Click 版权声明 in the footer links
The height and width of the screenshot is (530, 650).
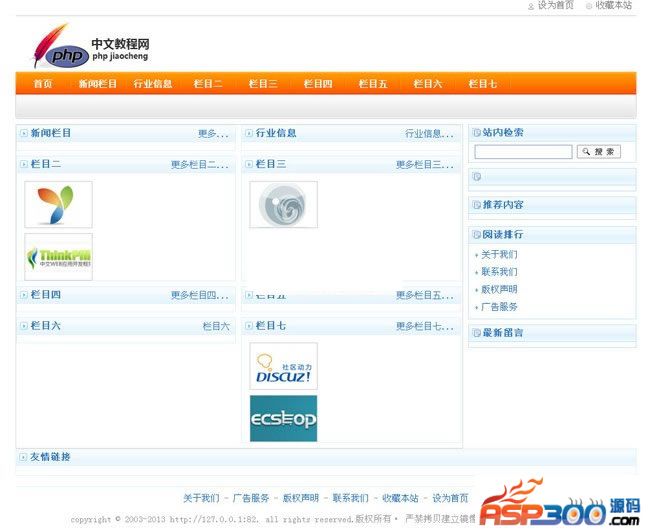pos(301,498)
